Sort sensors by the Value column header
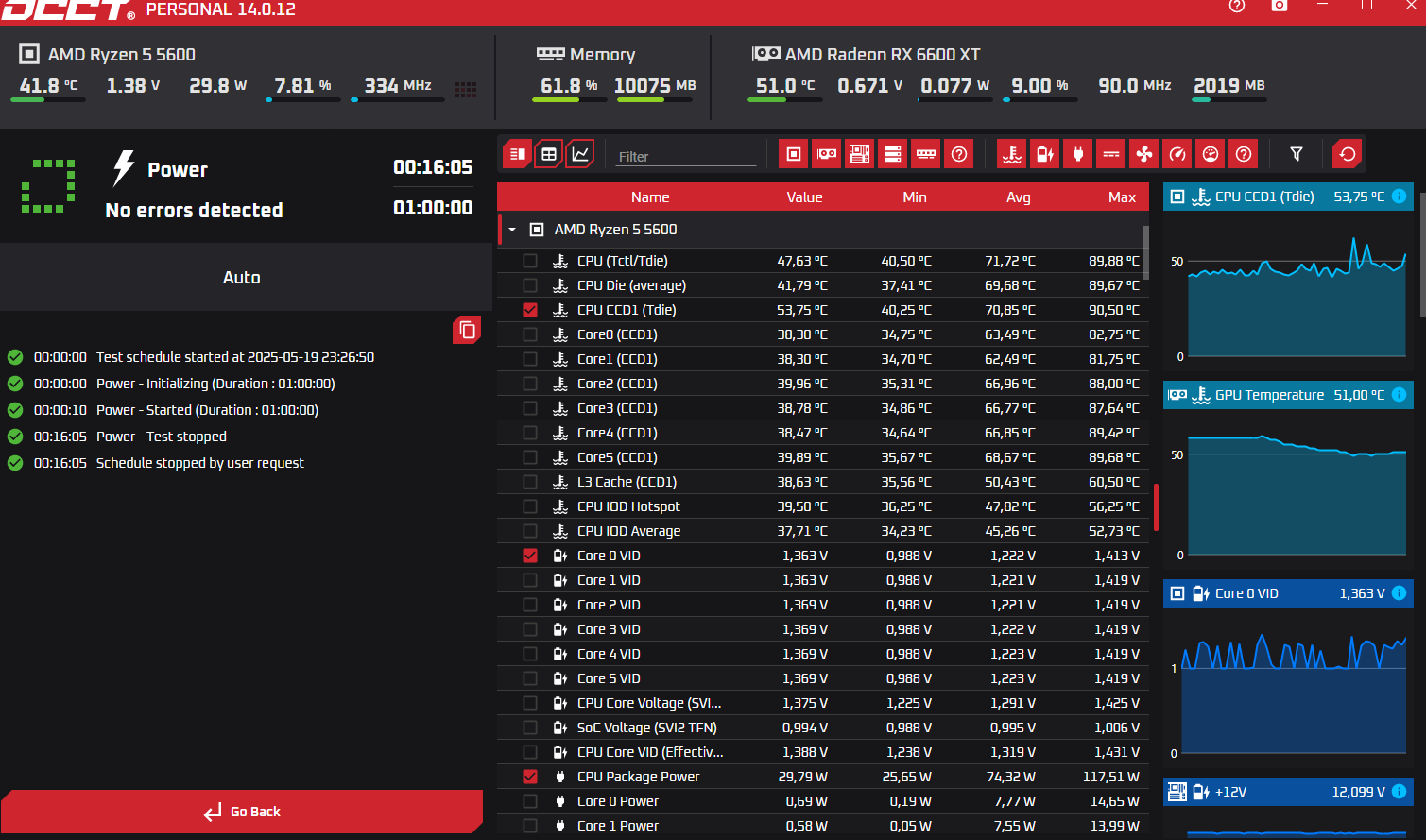The image size is (1426, 840). tap(804, 197)
